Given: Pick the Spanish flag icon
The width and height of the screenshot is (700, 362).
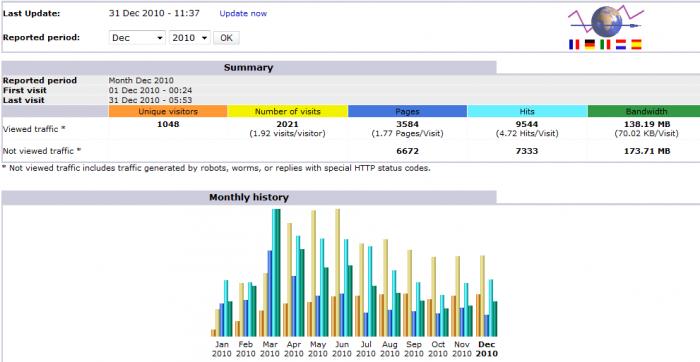Looking at the screenshot, I should click(636, 44).
